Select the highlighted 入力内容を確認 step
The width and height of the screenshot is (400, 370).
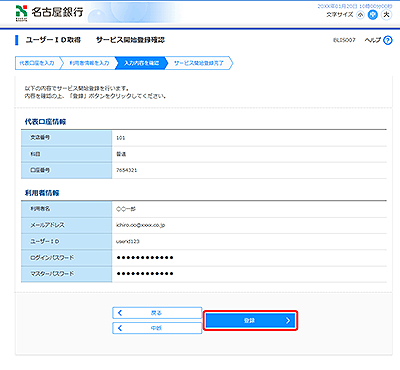tap(141, 63)
